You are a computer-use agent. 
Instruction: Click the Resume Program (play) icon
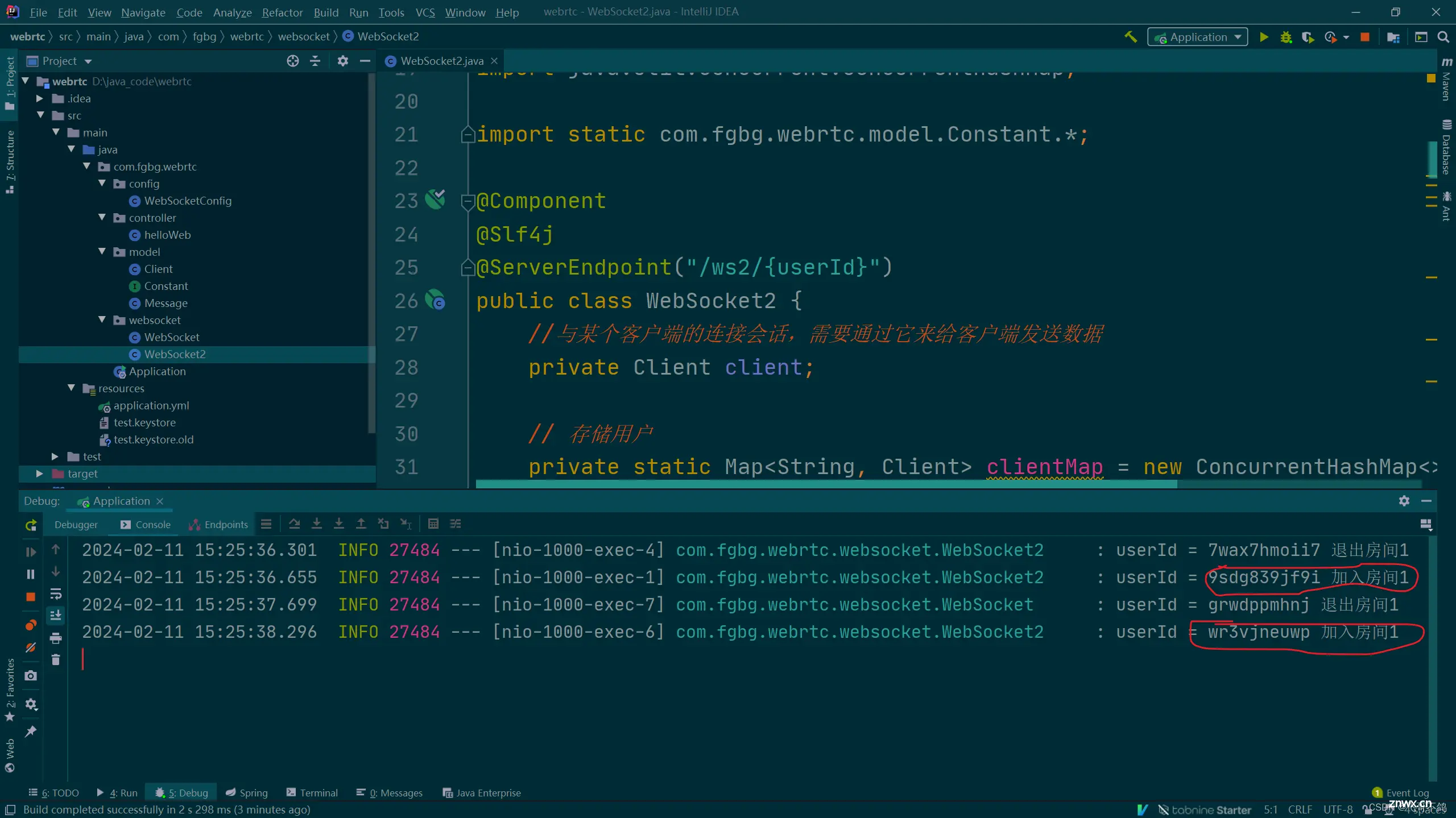point(31,551)
